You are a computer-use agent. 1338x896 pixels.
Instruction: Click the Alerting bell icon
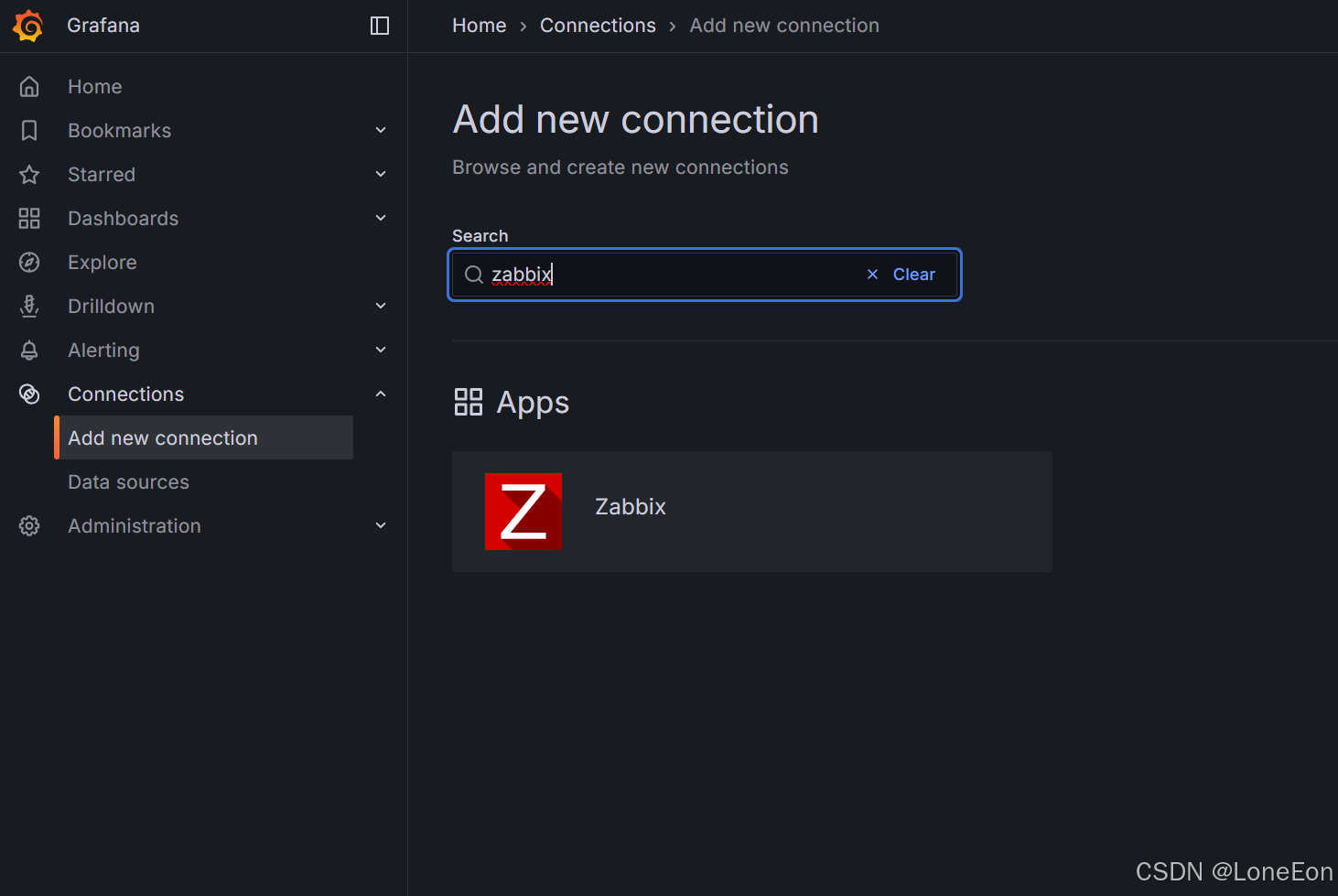29,351
